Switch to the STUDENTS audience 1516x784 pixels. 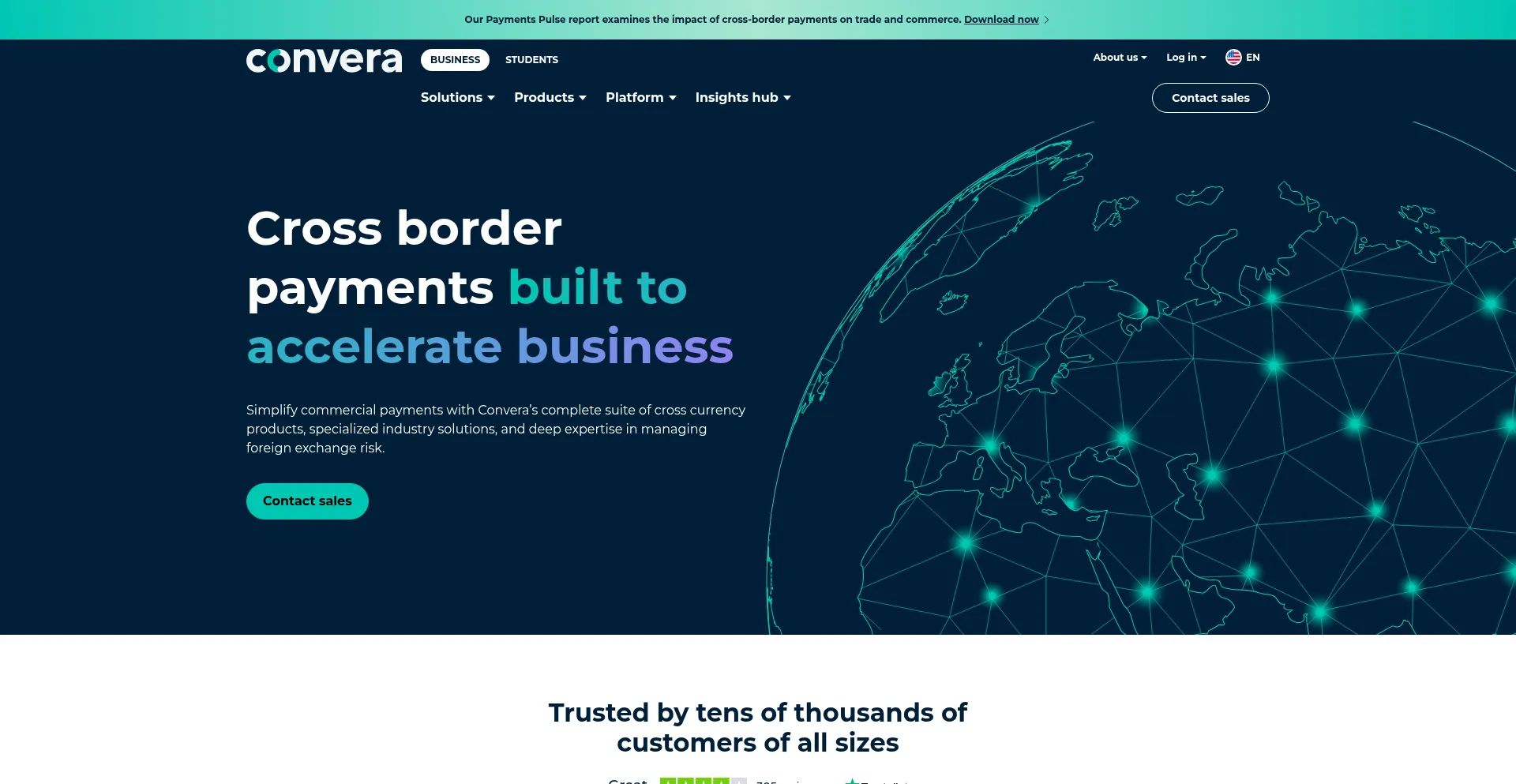pyautogui.click(x=531, y=60)
